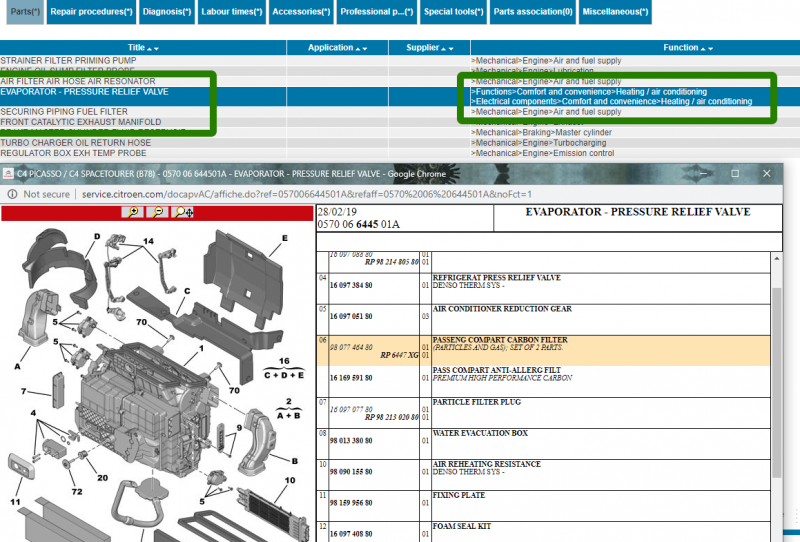Sort Title column ascending with up arrow
Viewport: 800px width, 542px height.
click(x=148, y=48)
